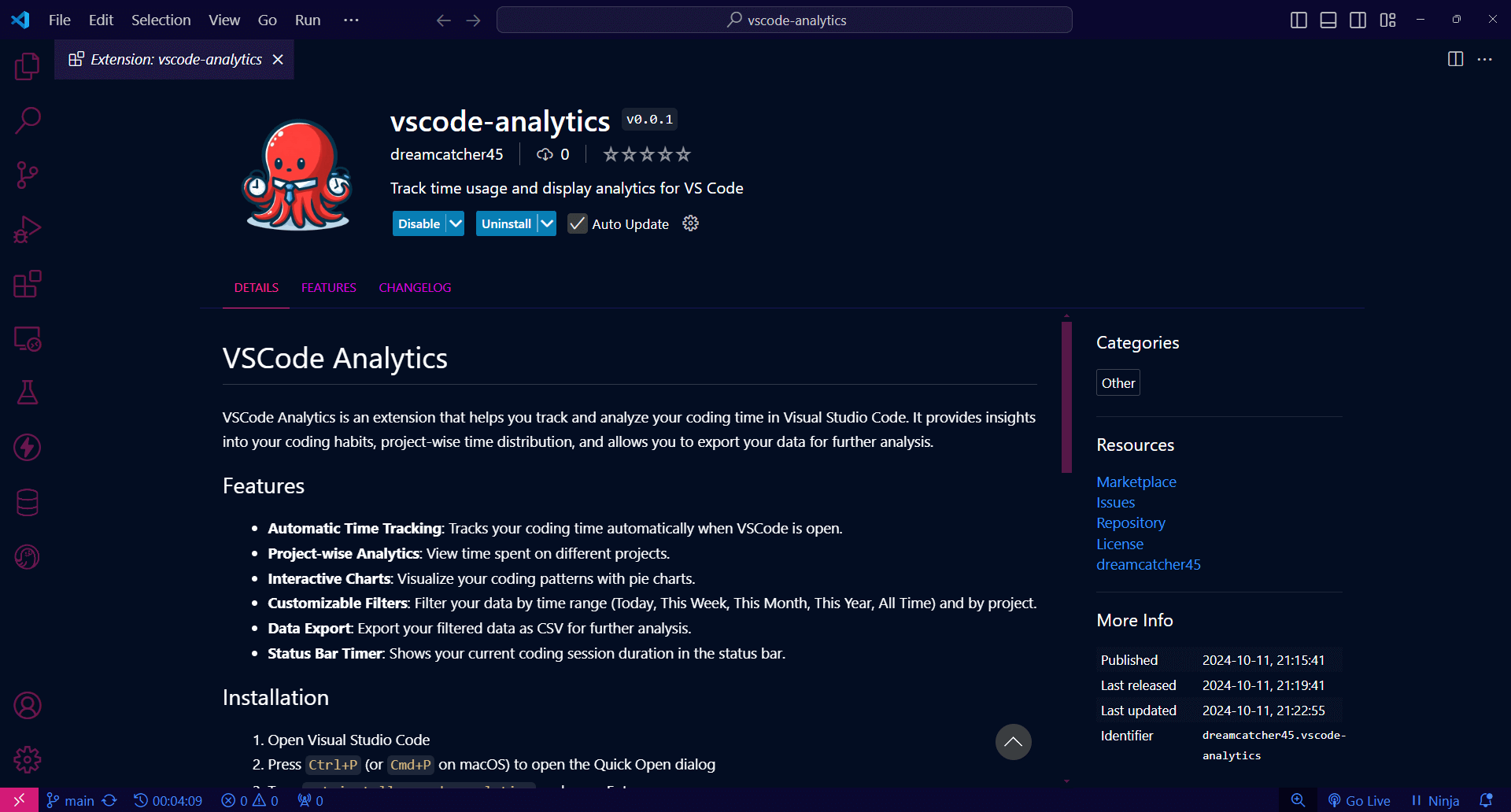Close the Extension: vscode-analytics tab

pos(278,60)
